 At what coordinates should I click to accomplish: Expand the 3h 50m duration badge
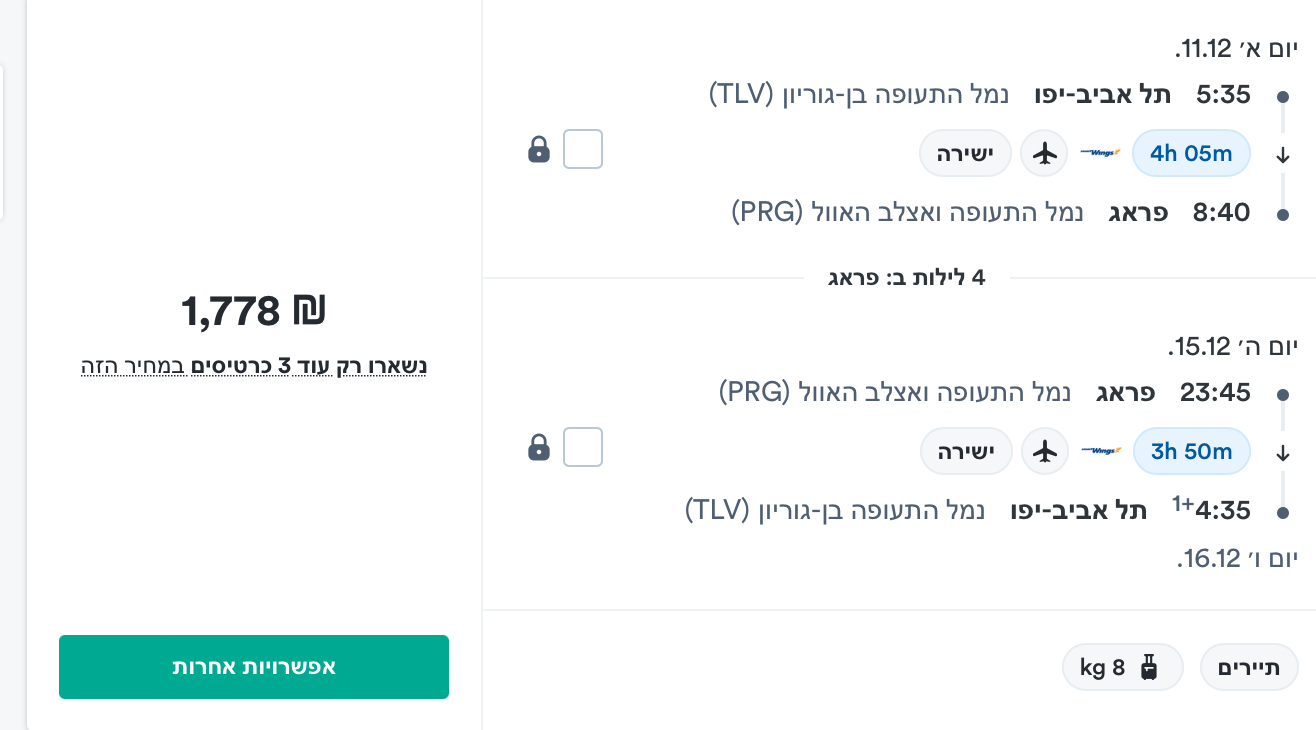point(1191,451)
